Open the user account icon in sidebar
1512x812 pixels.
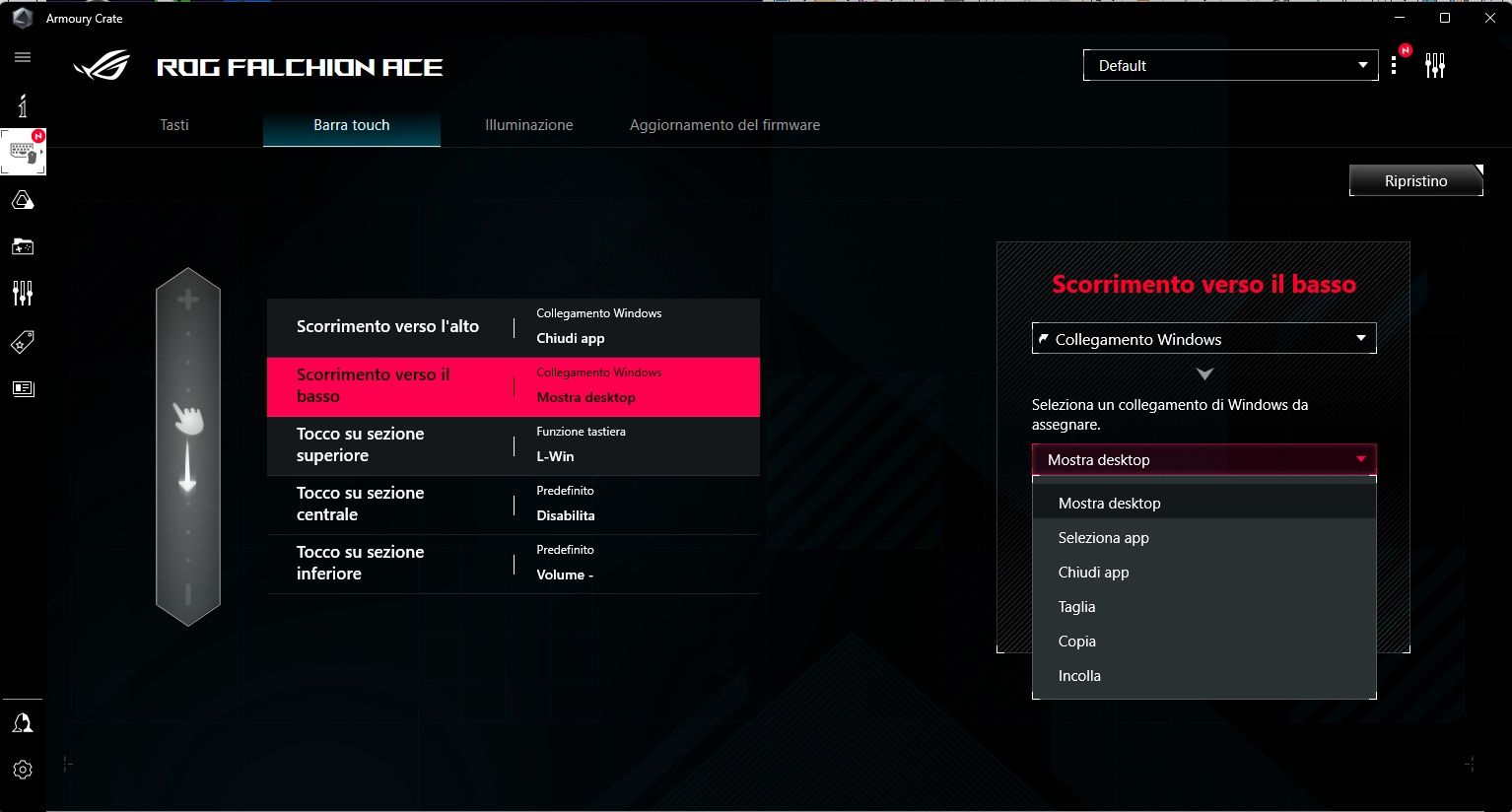pos(23,723)
